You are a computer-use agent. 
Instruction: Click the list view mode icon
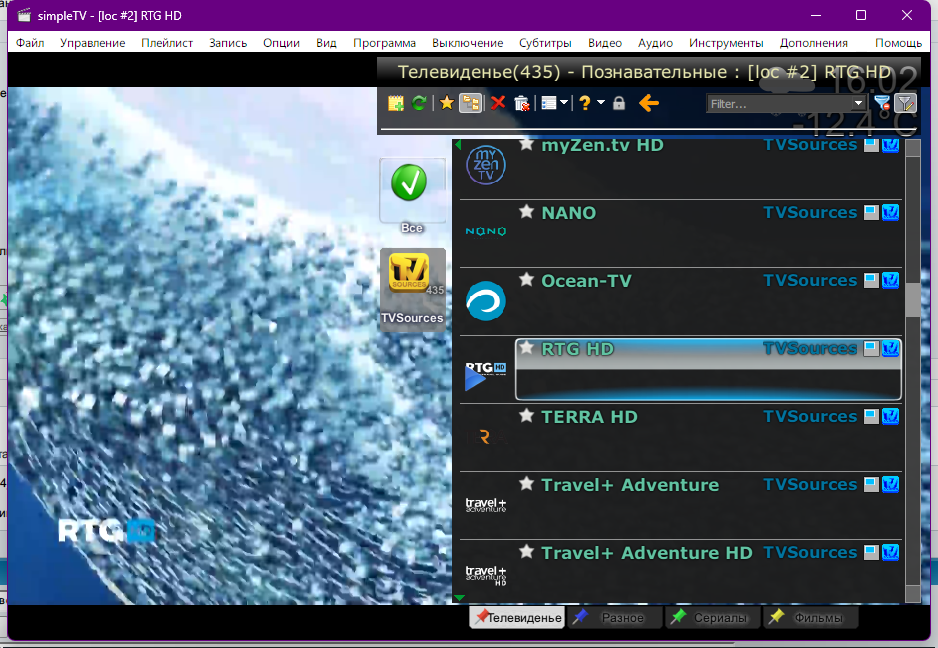click(x=549, y=104)
